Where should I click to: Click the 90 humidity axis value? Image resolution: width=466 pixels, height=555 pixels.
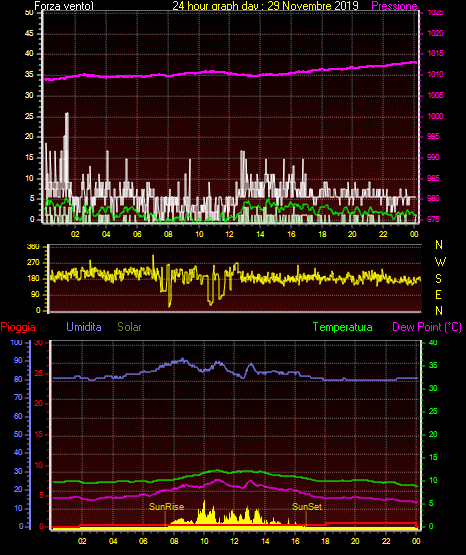(18, 360)
